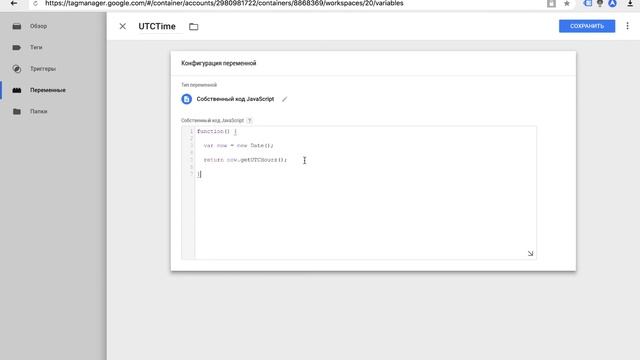Click the Сохранить button
Viewport: 640px width, 360px height.
(587, 26)
